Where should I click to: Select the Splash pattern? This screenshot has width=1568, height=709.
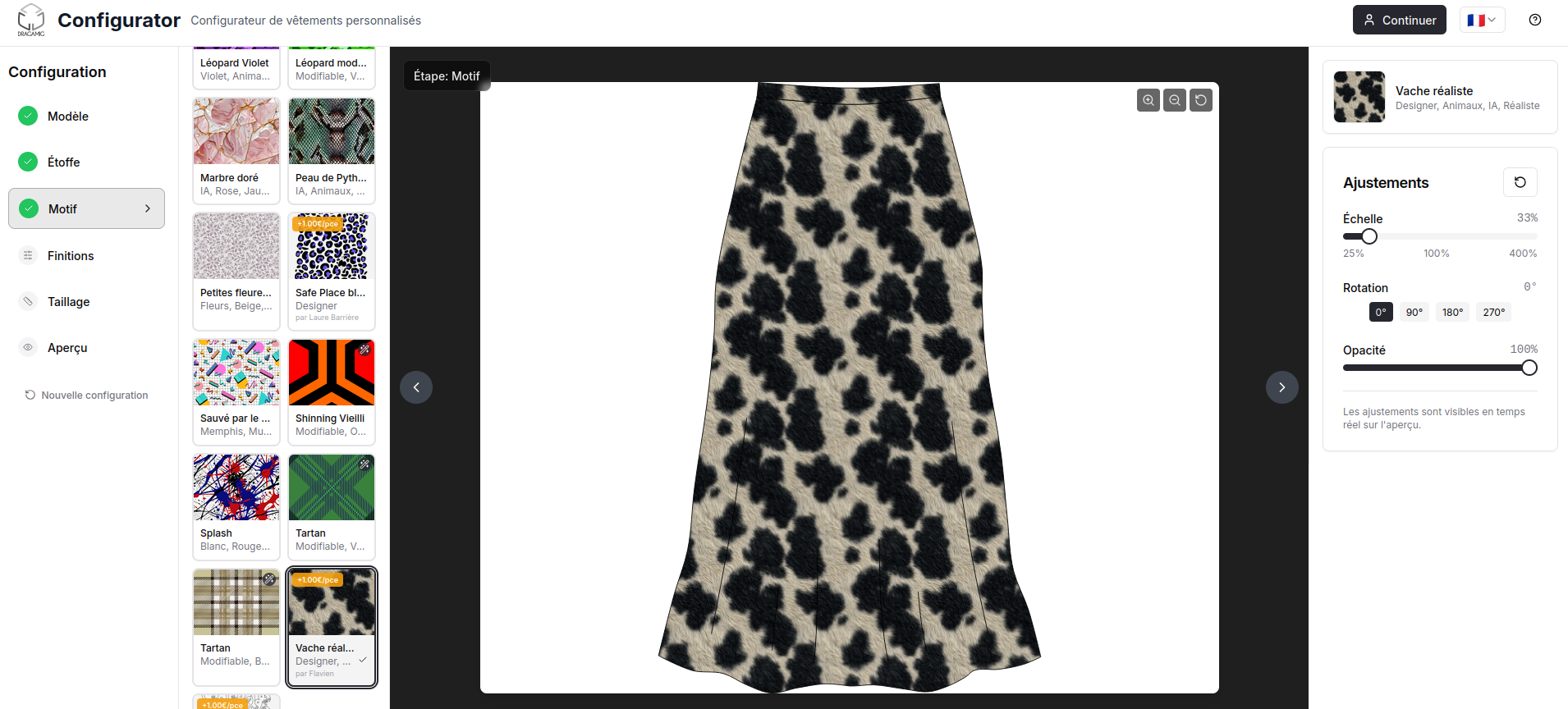[x=236, y=506]
